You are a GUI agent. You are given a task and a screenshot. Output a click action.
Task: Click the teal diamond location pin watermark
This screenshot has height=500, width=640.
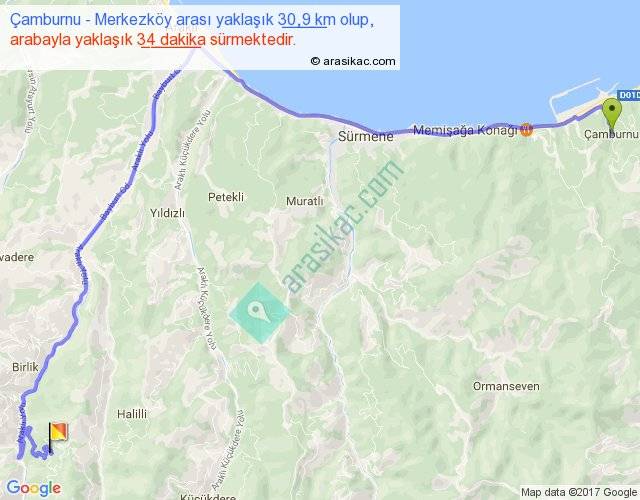(260, 313)
